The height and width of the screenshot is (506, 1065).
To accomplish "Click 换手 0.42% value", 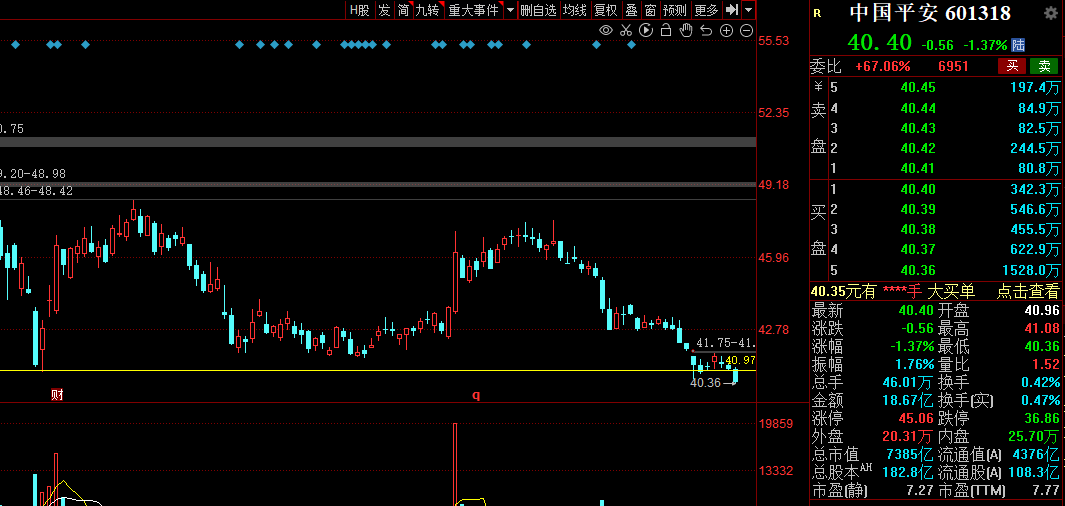I will (1039, 382).
